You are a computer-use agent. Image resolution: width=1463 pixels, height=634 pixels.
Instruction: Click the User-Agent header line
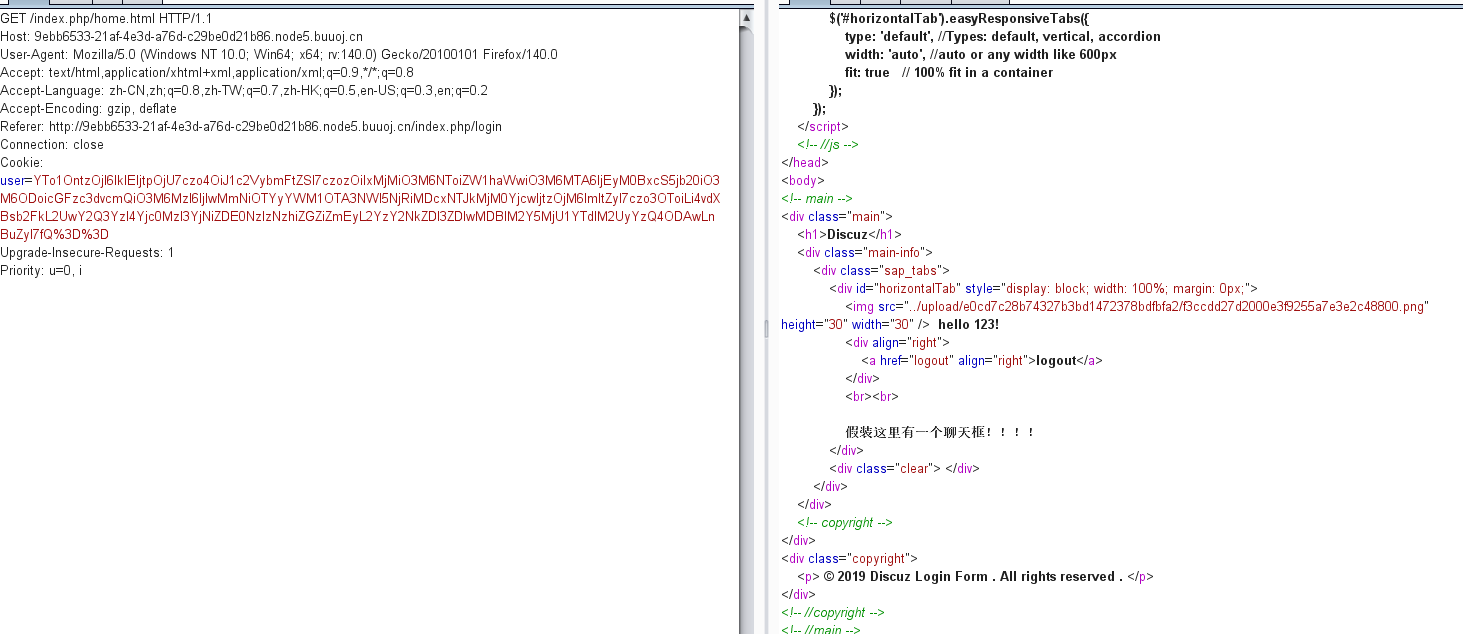pyautogui.click(x=279, y=55)
